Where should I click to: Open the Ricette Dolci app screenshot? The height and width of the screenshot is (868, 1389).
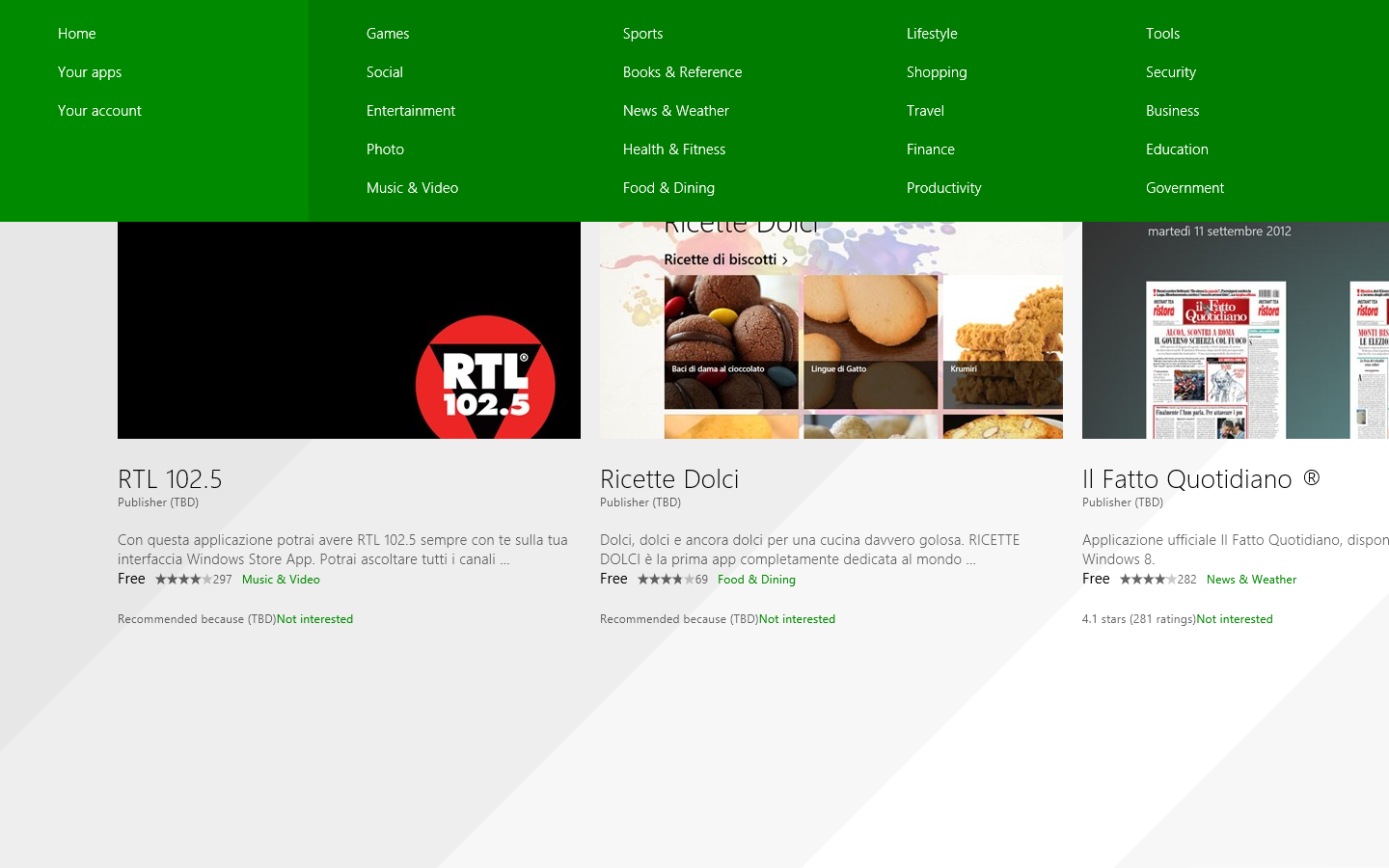point(831,330)
